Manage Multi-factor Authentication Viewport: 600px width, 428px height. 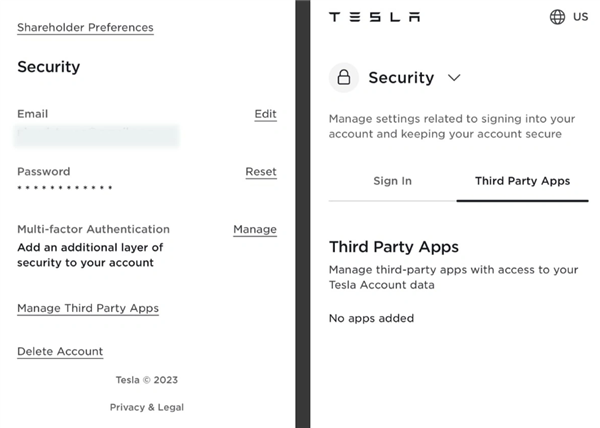254,229
